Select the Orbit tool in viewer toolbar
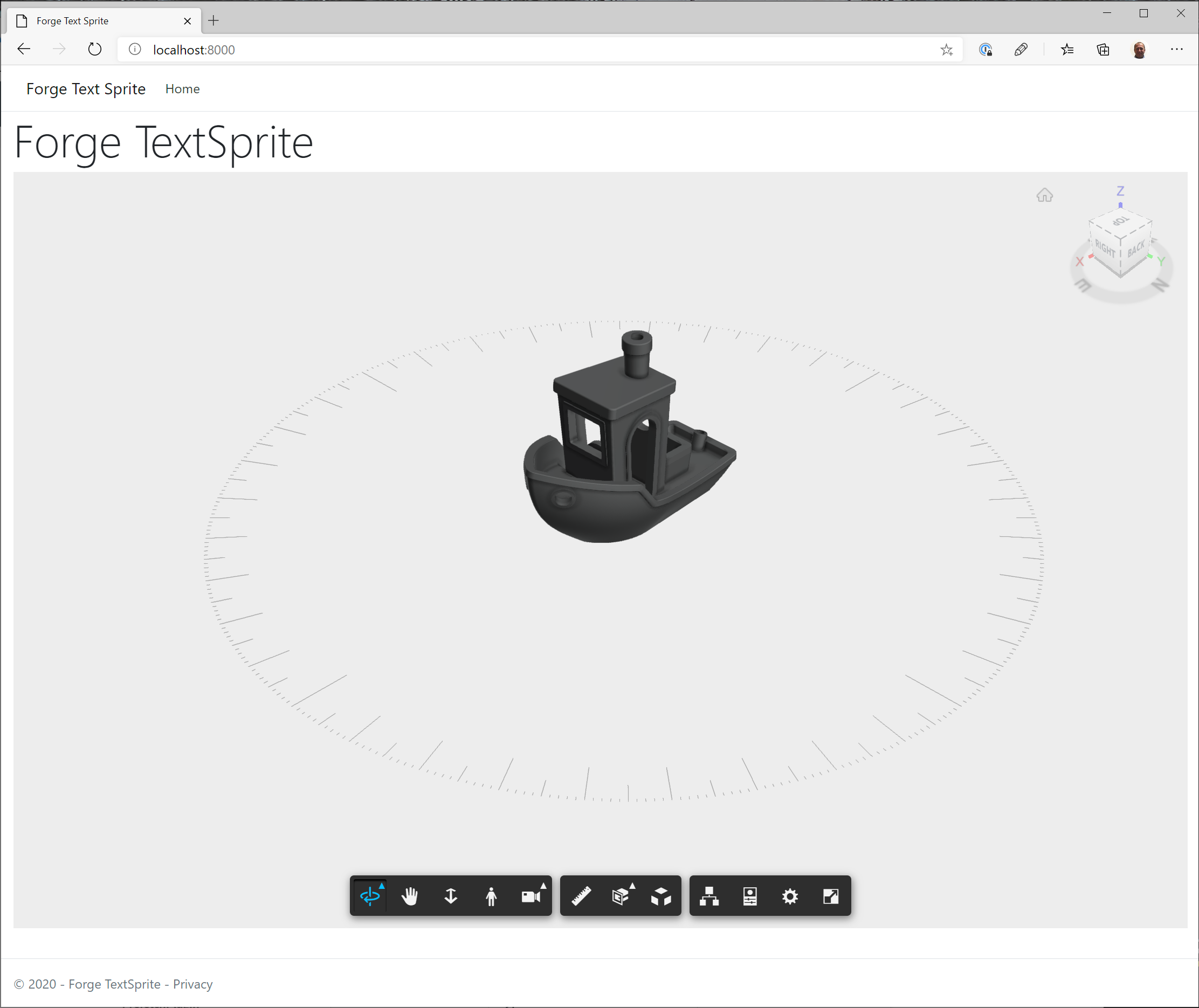 click(x=370, y=895)
